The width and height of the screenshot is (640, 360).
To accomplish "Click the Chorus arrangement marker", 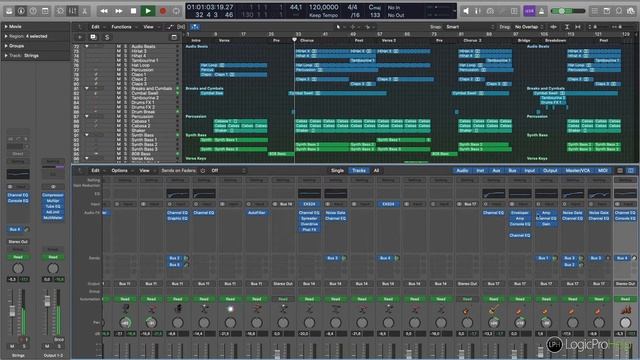I will [x=307, y=40].
